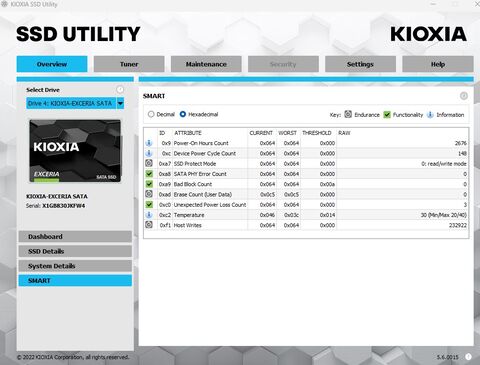Click the THRESHOLD column header
480x365 pixels.
(x=317, y=133)
